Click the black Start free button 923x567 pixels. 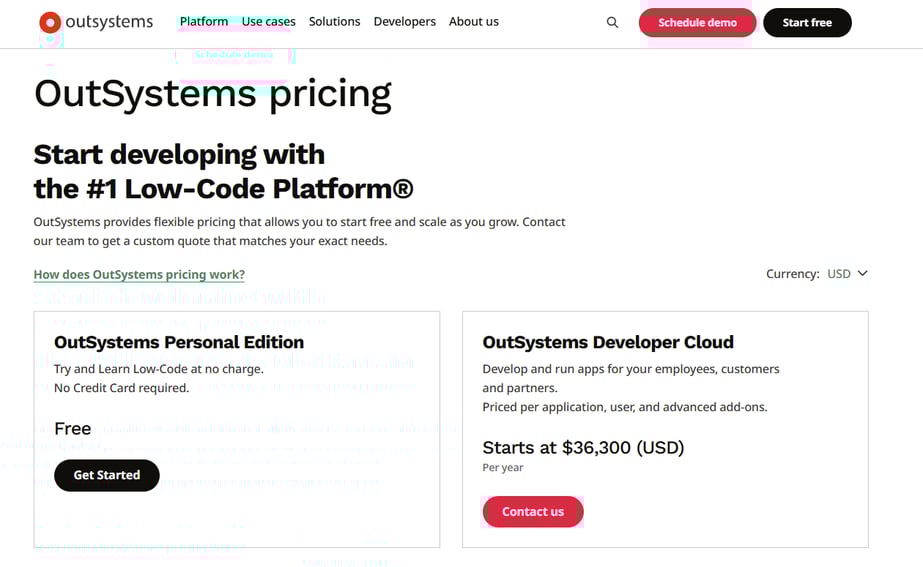[x=806, y=22]
